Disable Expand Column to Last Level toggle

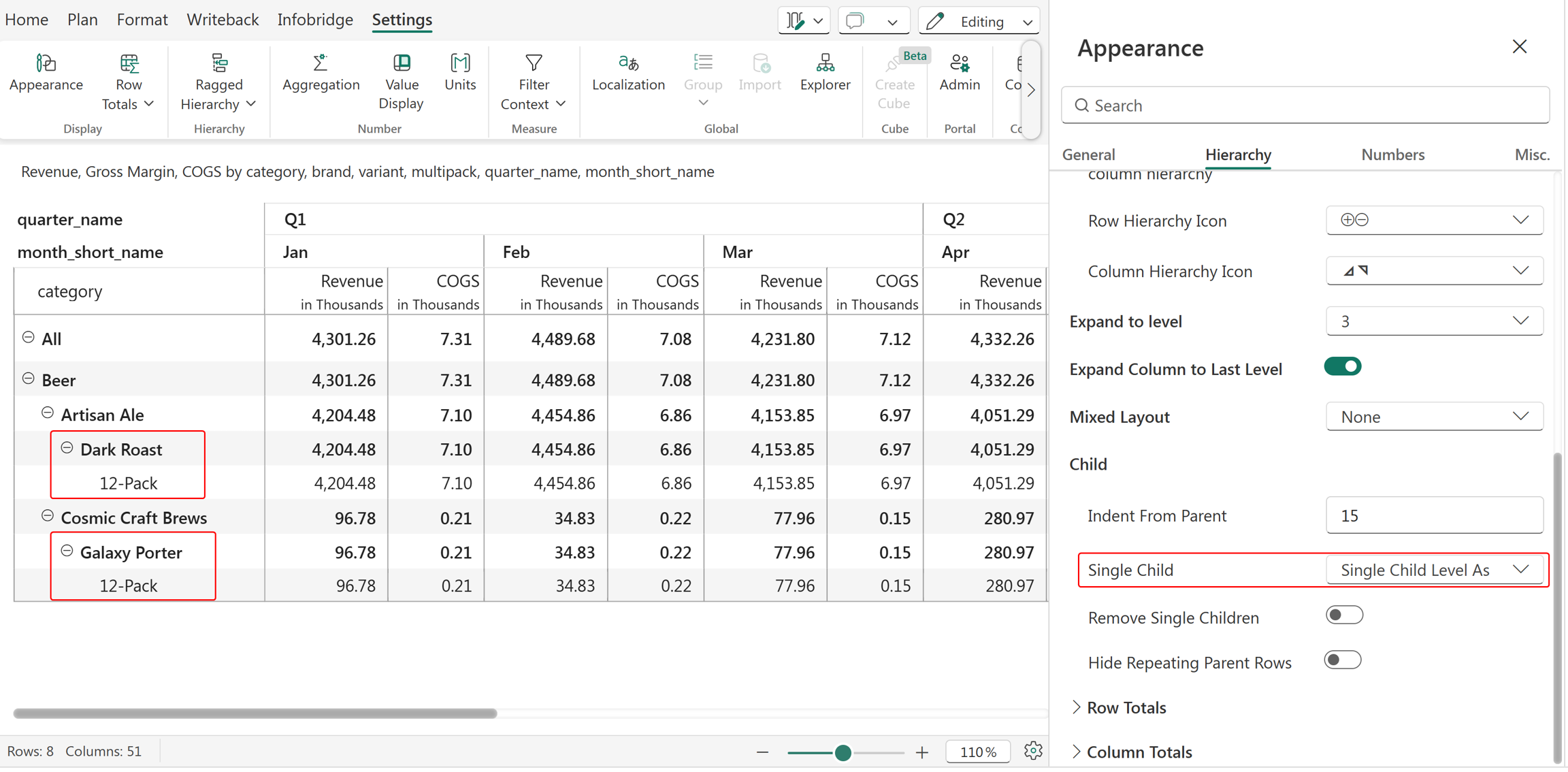point(1342,367)
